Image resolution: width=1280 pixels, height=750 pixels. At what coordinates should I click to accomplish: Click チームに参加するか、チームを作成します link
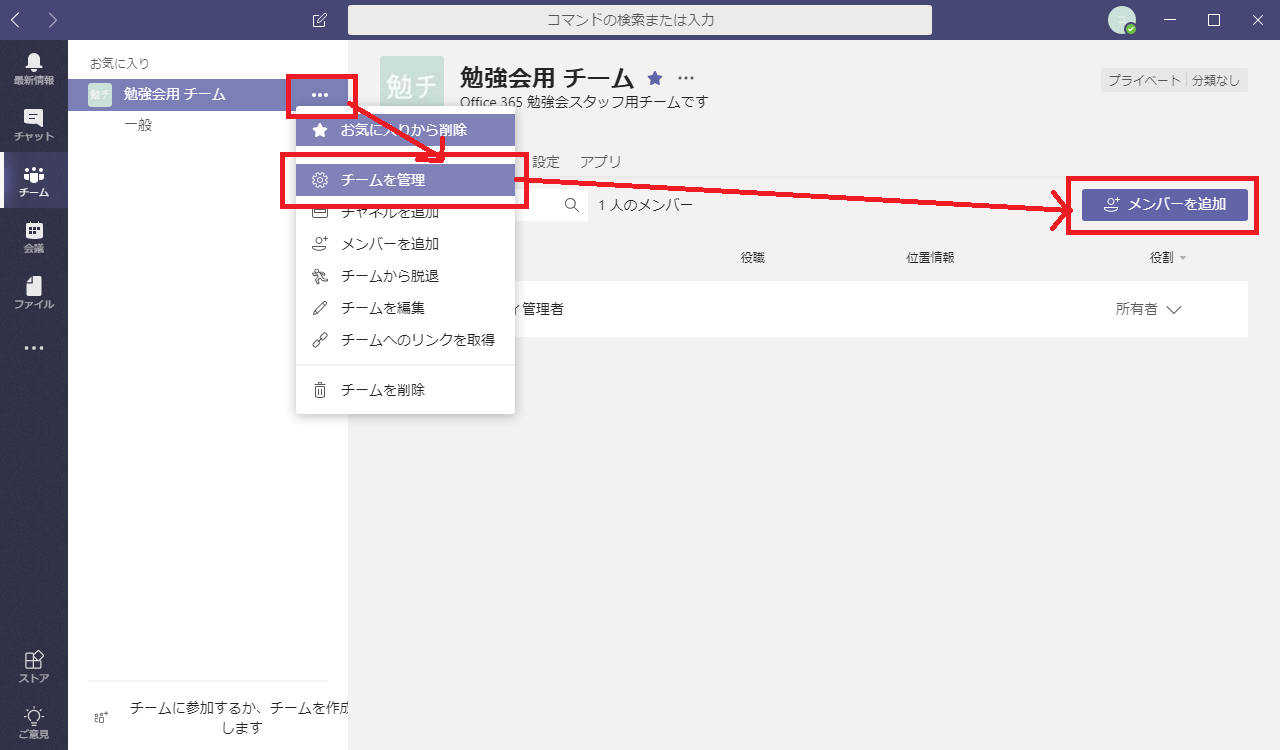[238, 718]
